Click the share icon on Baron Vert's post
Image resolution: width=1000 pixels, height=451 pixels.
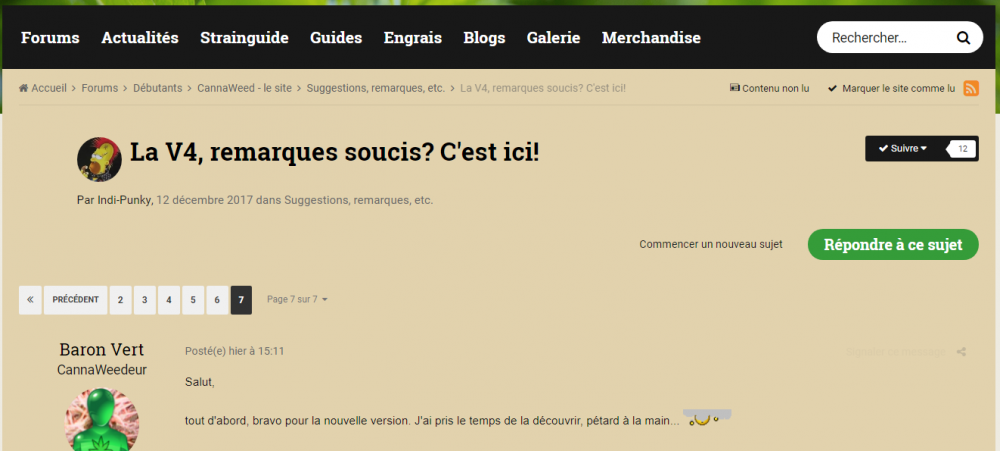(x=961, y=351)
